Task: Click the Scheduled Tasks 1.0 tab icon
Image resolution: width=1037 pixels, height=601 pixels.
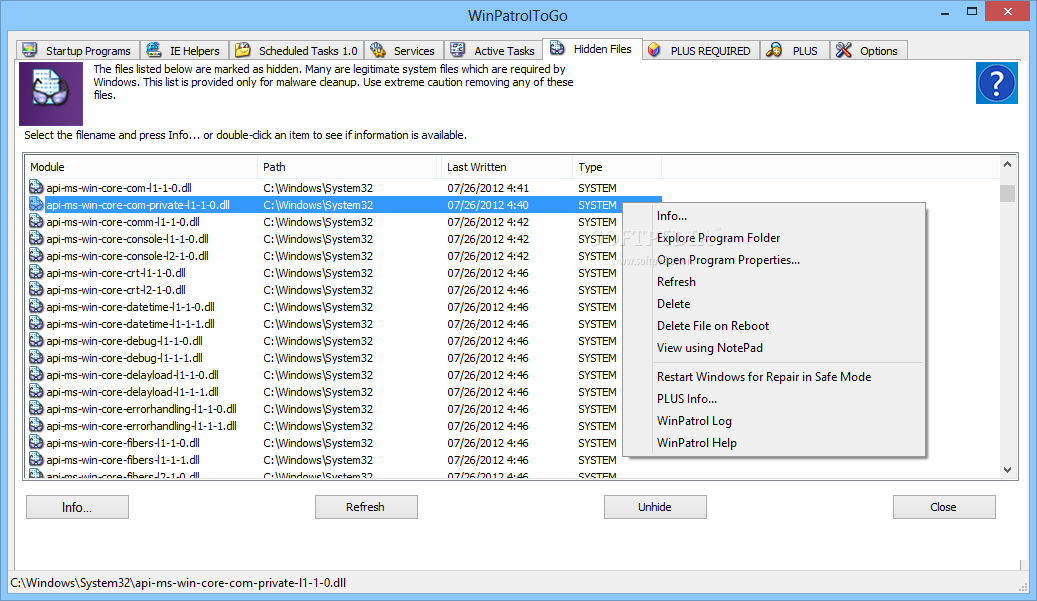Action: 243,50
